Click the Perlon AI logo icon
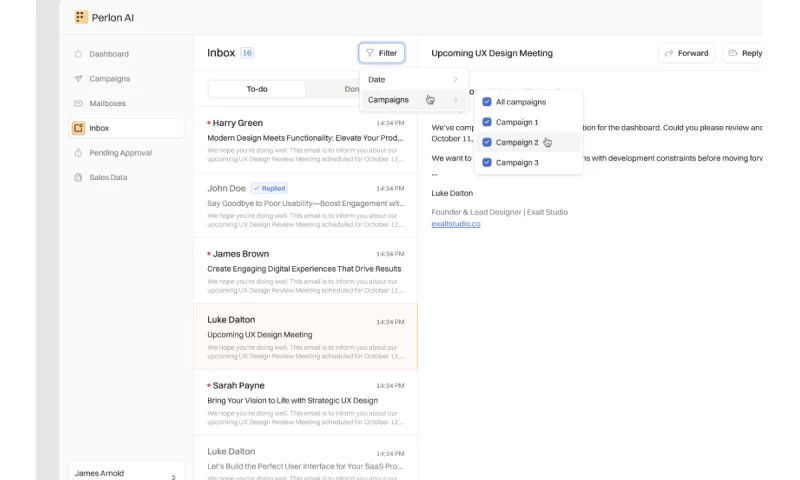Image resolution: width=800 pixels, height=480 pixels. (x=81, y=17)
